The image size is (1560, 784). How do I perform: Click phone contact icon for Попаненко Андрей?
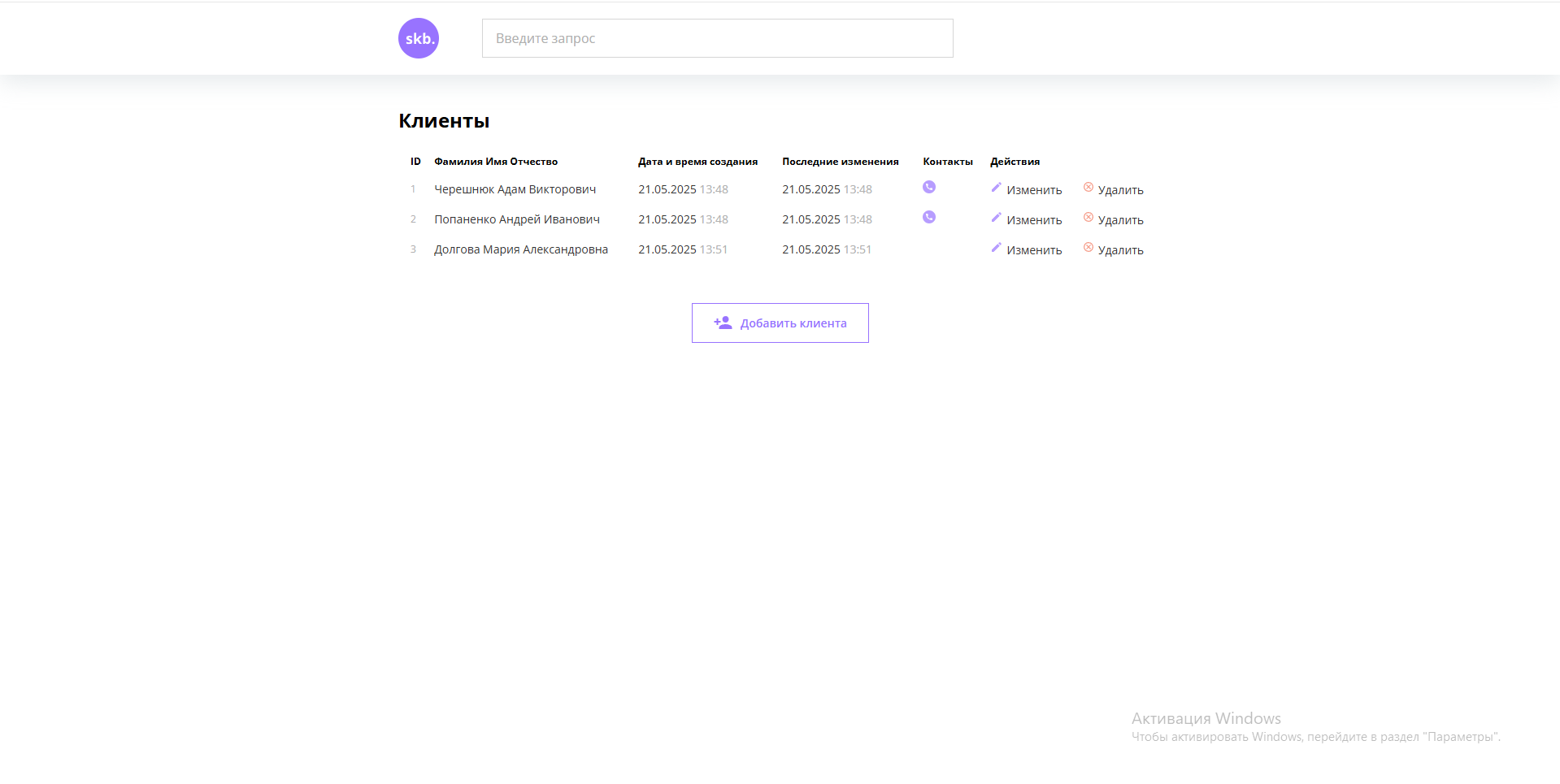tap(929, 217)
